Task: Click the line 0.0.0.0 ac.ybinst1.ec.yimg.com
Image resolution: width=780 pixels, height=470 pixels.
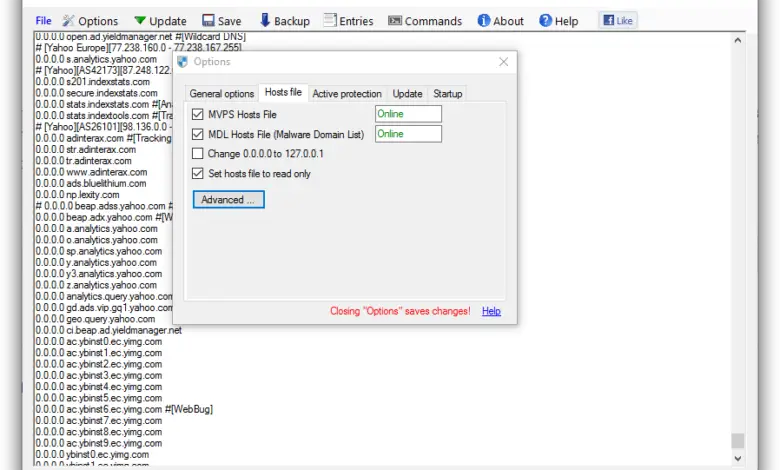Action: pos(98,353)
